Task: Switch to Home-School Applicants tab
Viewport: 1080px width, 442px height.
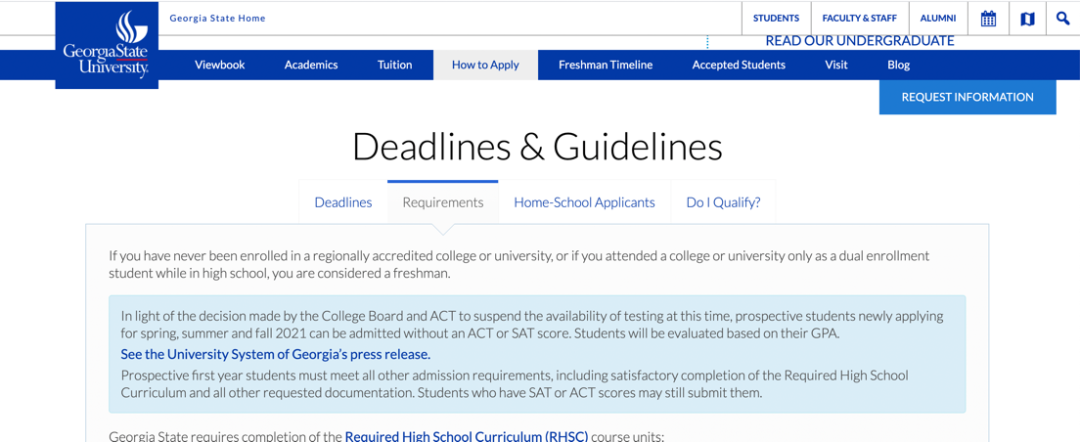Action: tap(584, 202)
